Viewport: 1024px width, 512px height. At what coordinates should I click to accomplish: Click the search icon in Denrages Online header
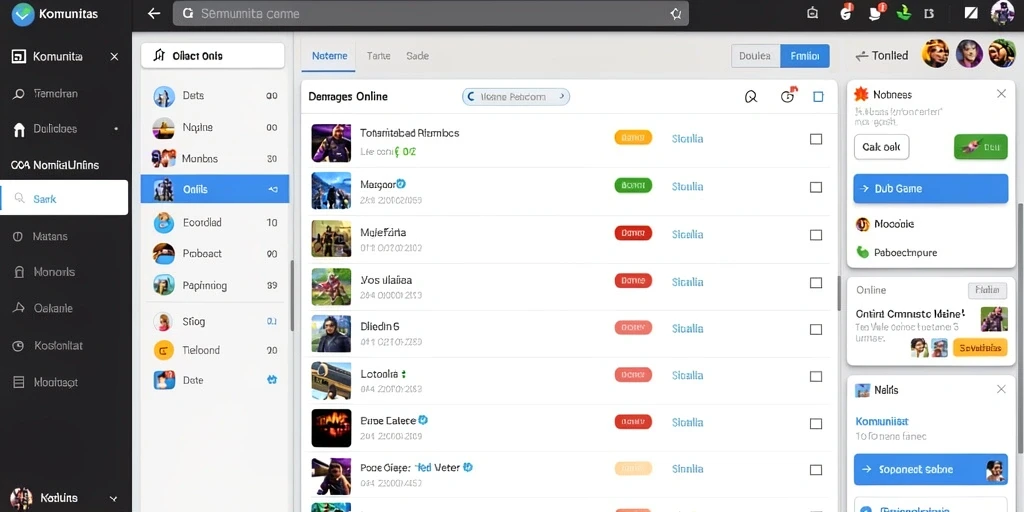point(751,97)
